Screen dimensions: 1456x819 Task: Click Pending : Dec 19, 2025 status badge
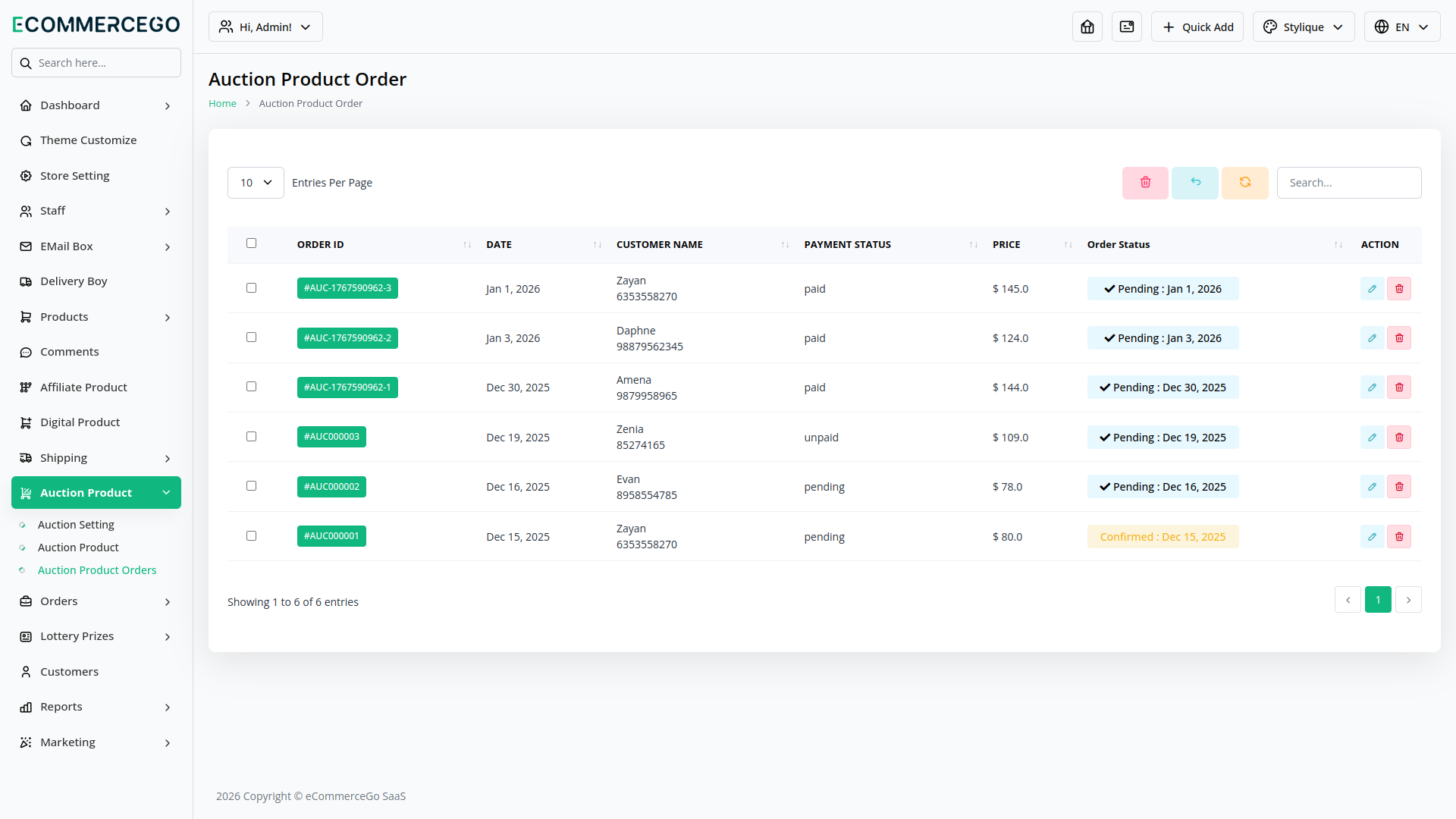click(1163, 438)
